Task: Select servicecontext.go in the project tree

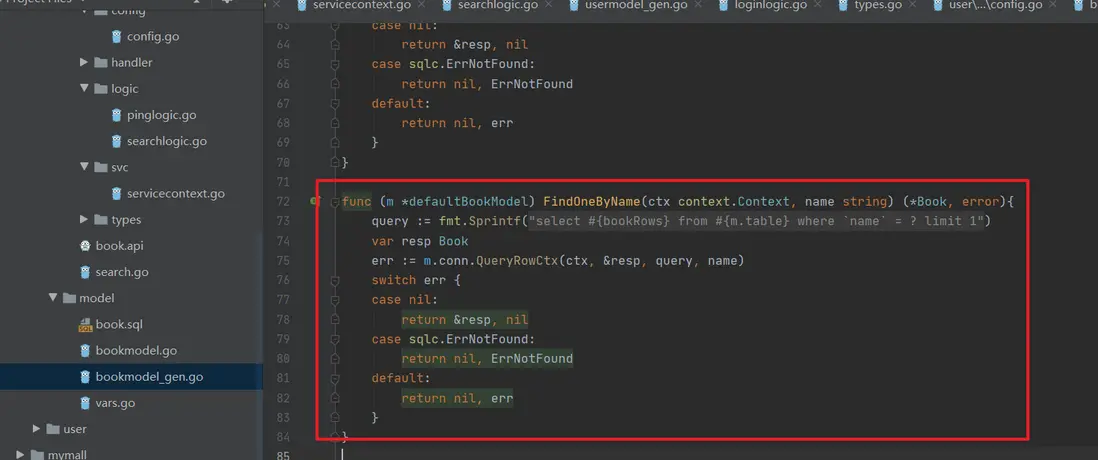Action: (176, 194)
